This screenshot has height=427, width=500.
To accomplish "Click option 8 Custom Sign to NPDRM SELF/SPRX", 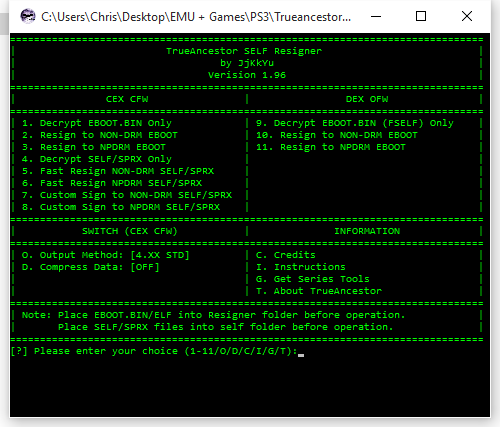I will tap(121, 207).
